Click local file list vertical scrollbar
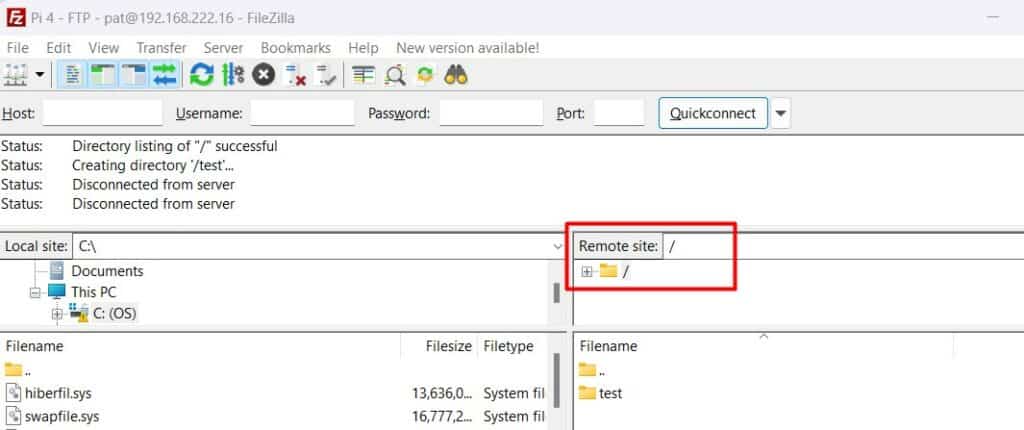1024x430 pixels. [x=556, y=381]
